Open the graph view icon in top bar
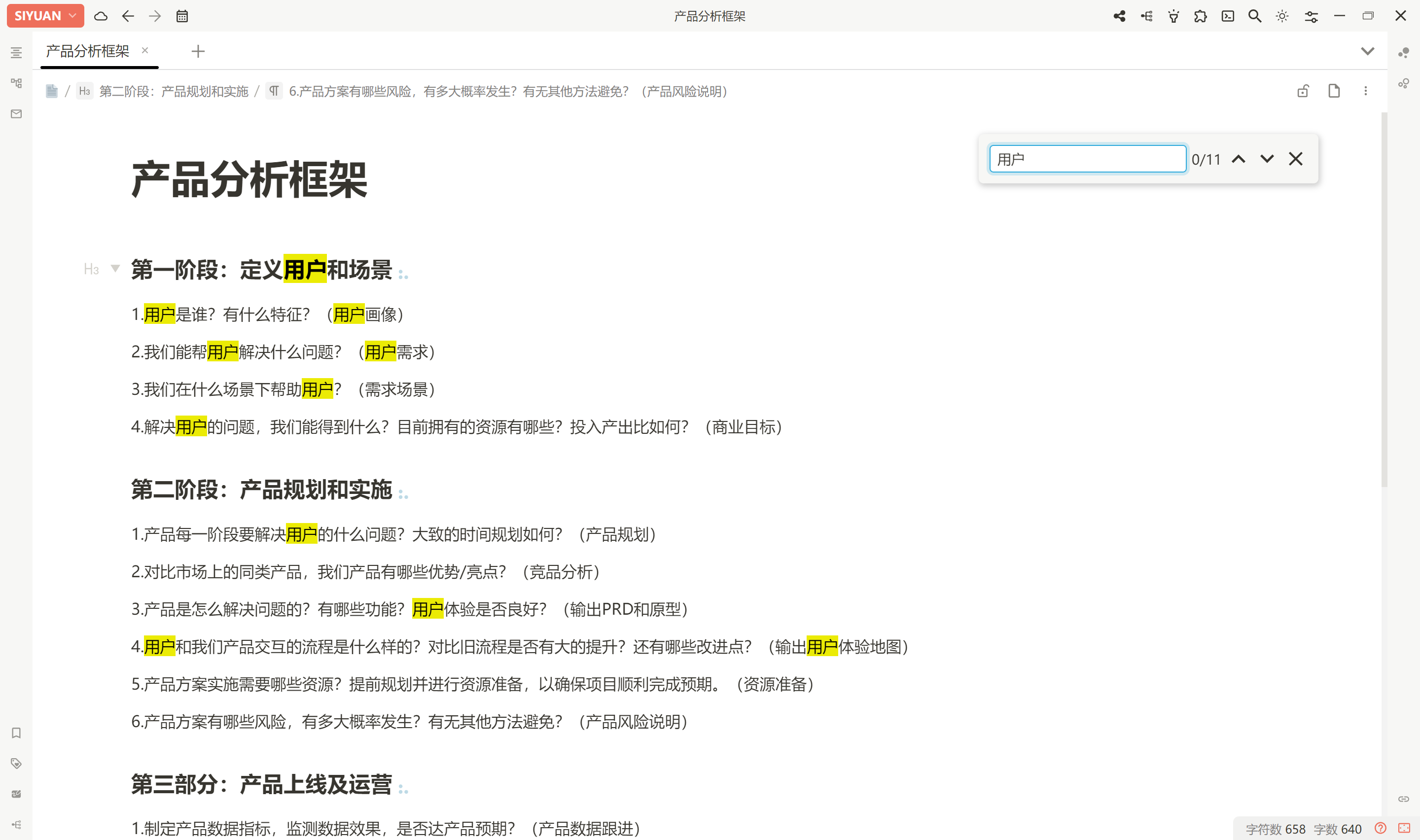The height and width of the screenshot is (840, 1420). point(1119,16)
